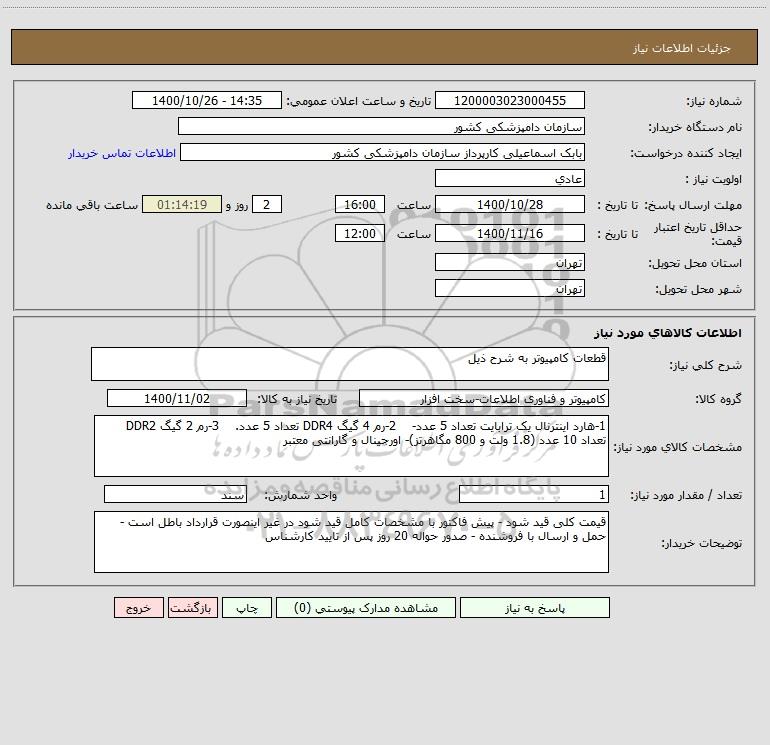Click the 'استان محل تحویل:' label
770x745 pixels.
[x=695, y=263]
